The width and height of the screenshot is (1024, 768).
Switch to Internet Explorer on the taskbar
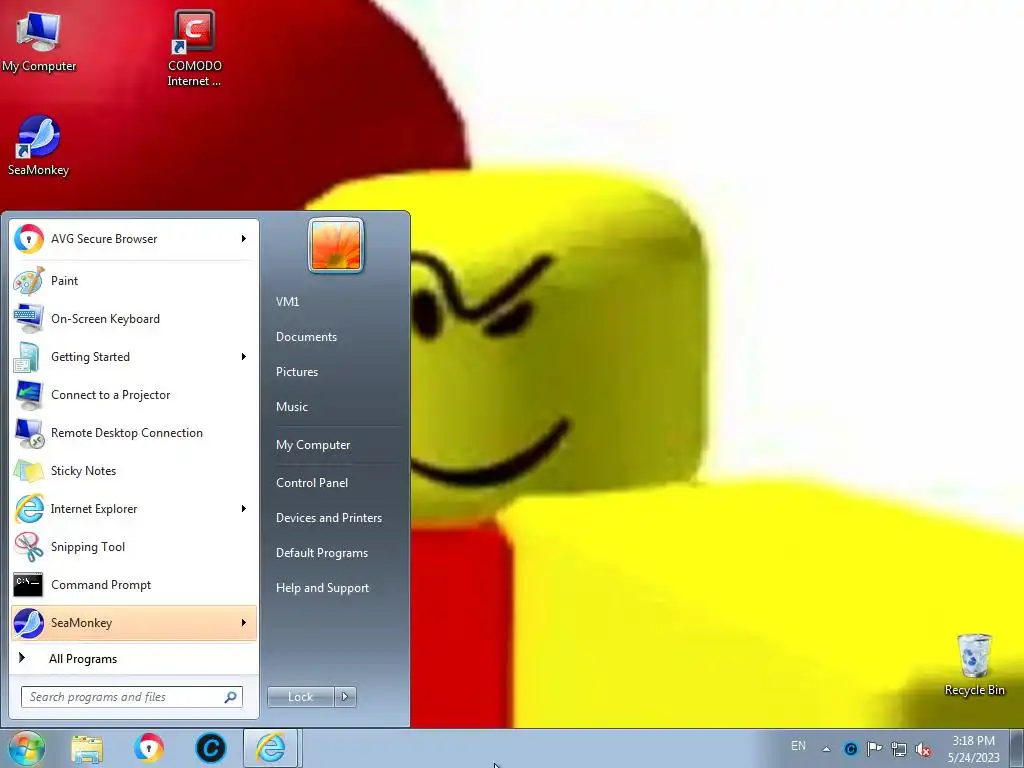pyautogui.click(x=271, y=748)
